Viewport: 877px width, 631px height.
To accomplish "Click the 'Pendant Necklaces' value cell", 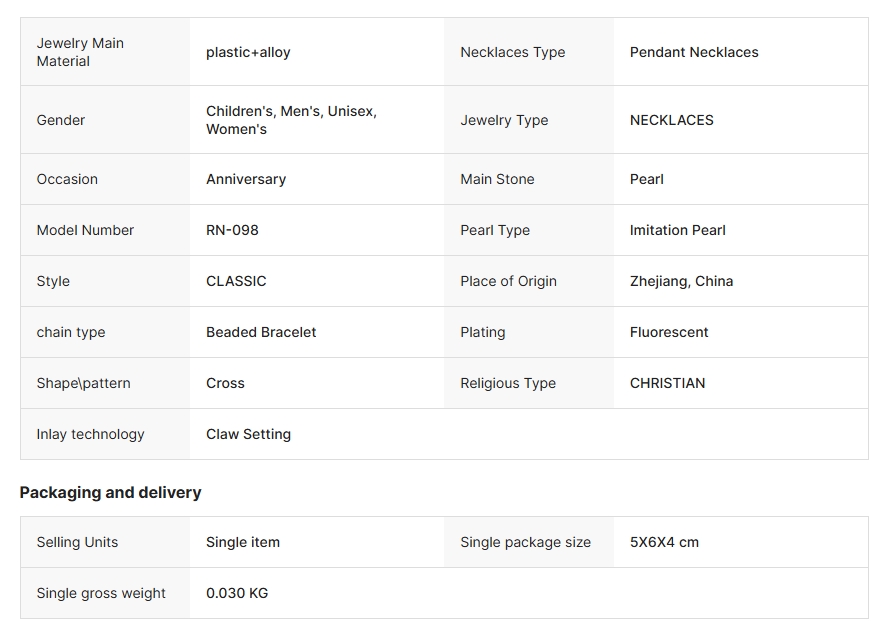I will (694, 52).
